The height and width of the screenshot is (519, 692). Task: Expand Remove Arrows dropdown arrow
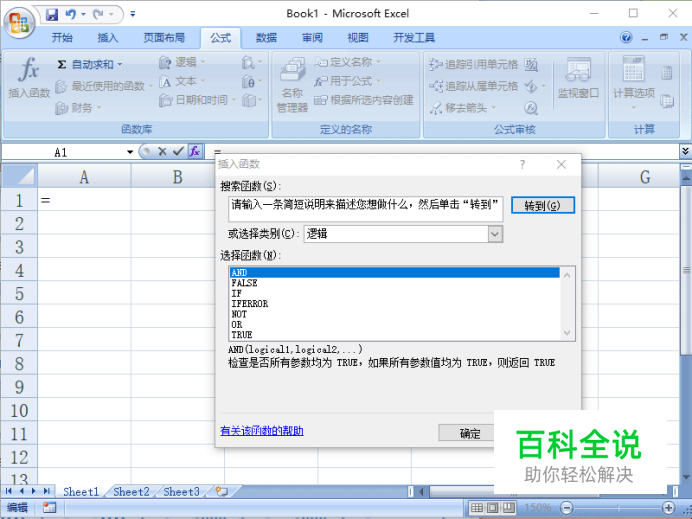[x=493, y=108]
